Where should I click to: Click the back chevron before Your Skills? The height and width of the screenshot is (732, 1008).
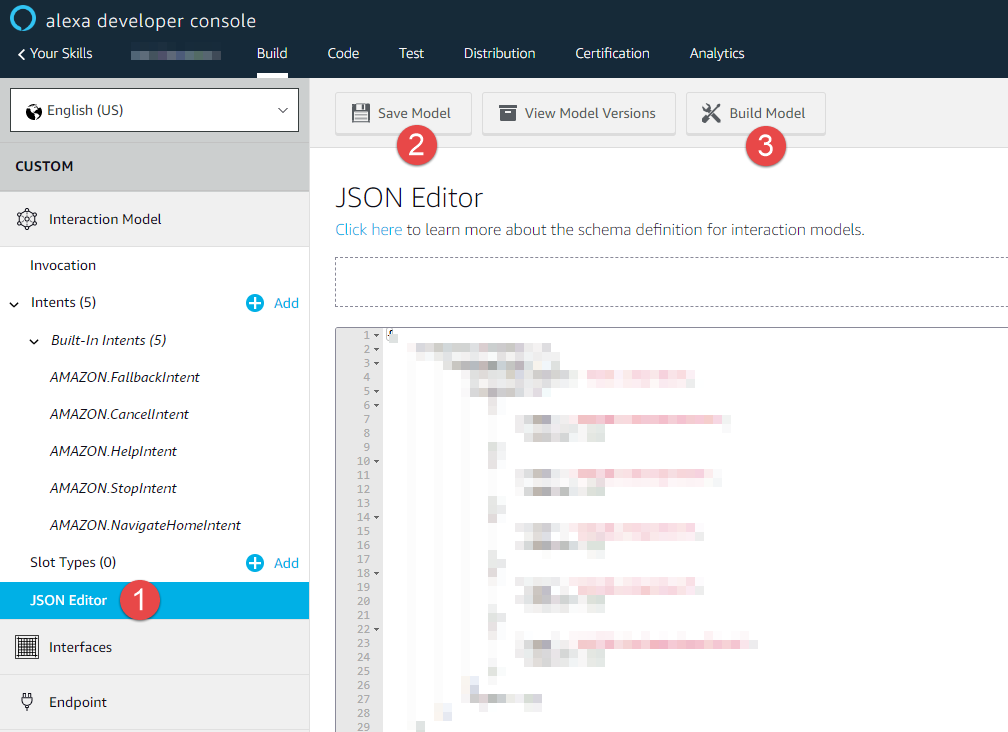tap(21, 54)
